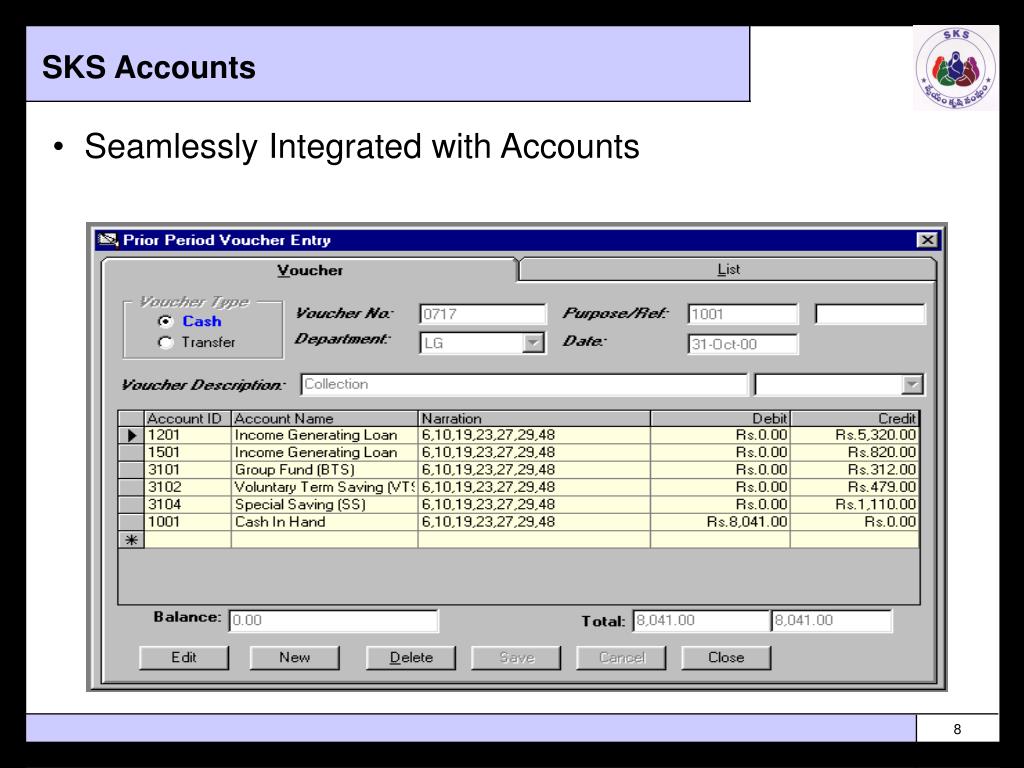Click the Close button
This screenshot has height=768, width=1024.
tap(726, 658)
